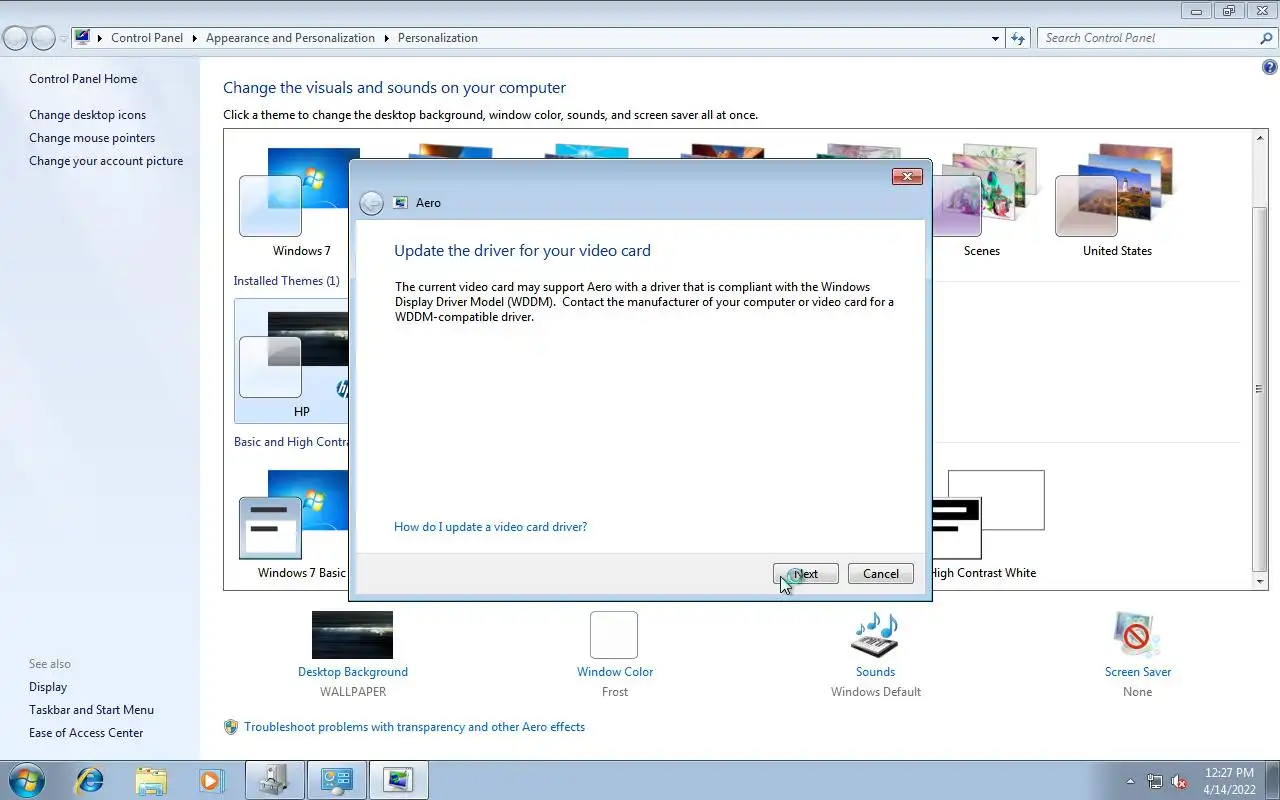The image size is (1280, 800).
Task: Click the computer icon in address bar
Action: 82,38
